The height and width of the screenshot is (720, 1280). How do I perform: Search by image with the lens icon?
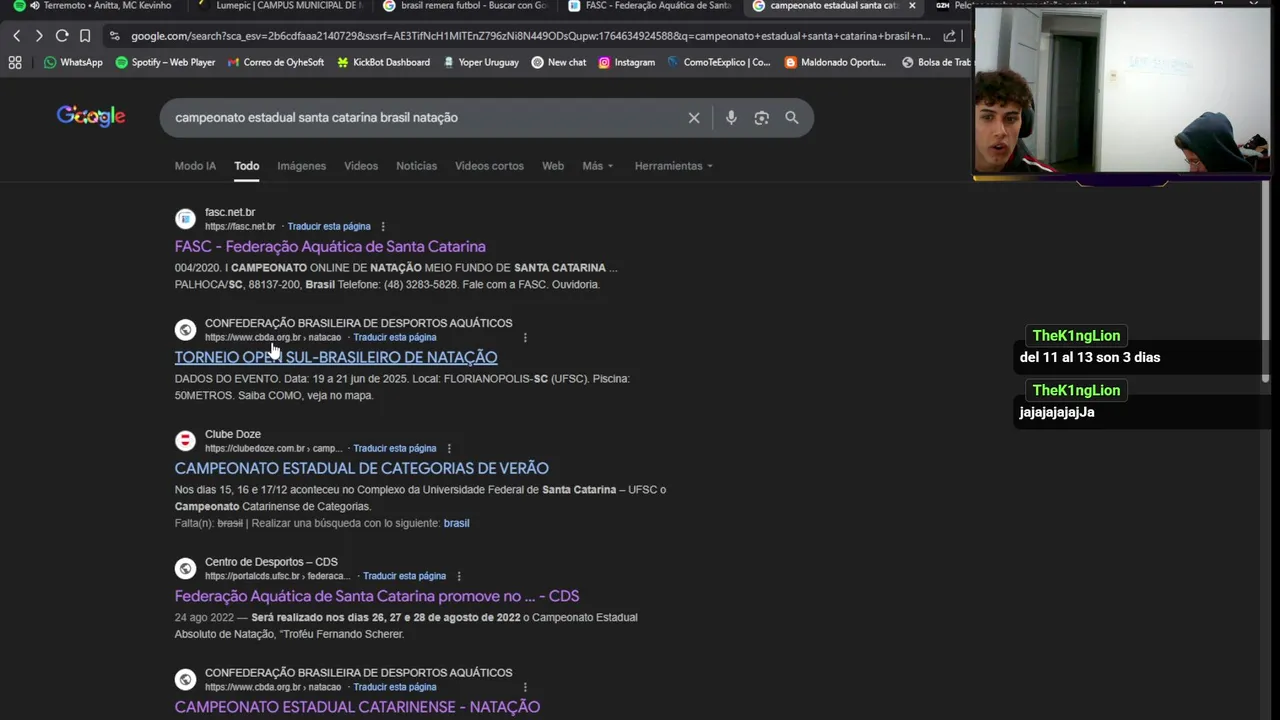tap(762, 118)
